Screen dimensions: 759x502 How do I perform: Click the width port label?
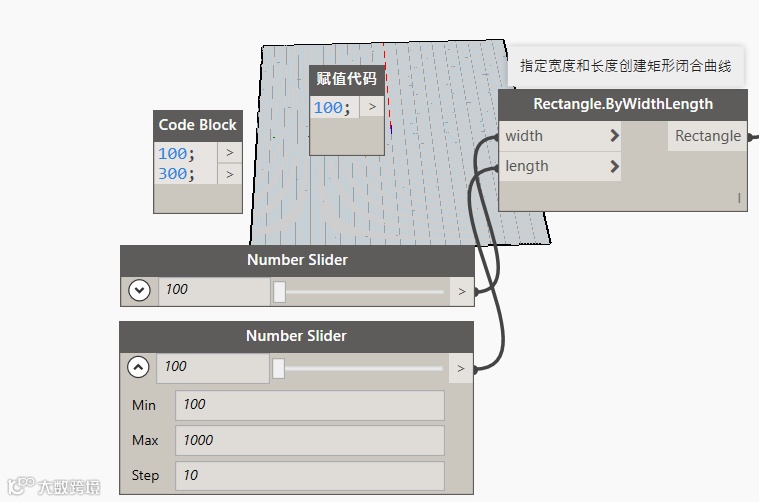pos(524,136)
